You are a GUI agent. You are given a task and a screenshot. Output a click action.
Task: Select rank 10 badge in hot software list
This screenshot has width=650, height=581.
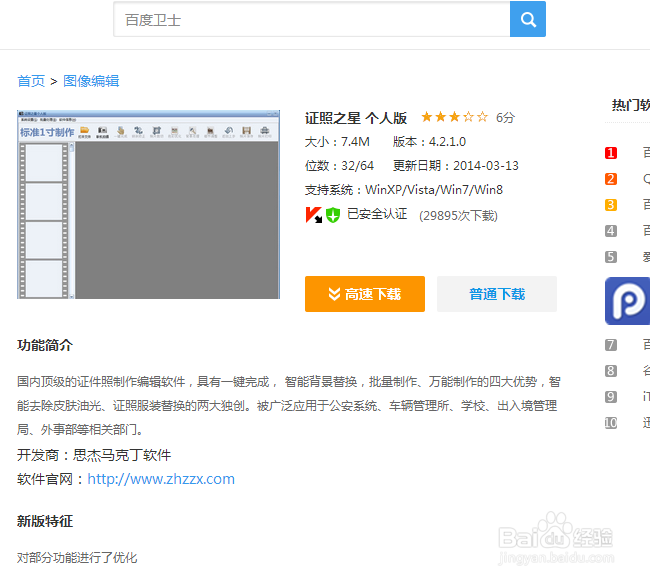[x=611, y=423]
